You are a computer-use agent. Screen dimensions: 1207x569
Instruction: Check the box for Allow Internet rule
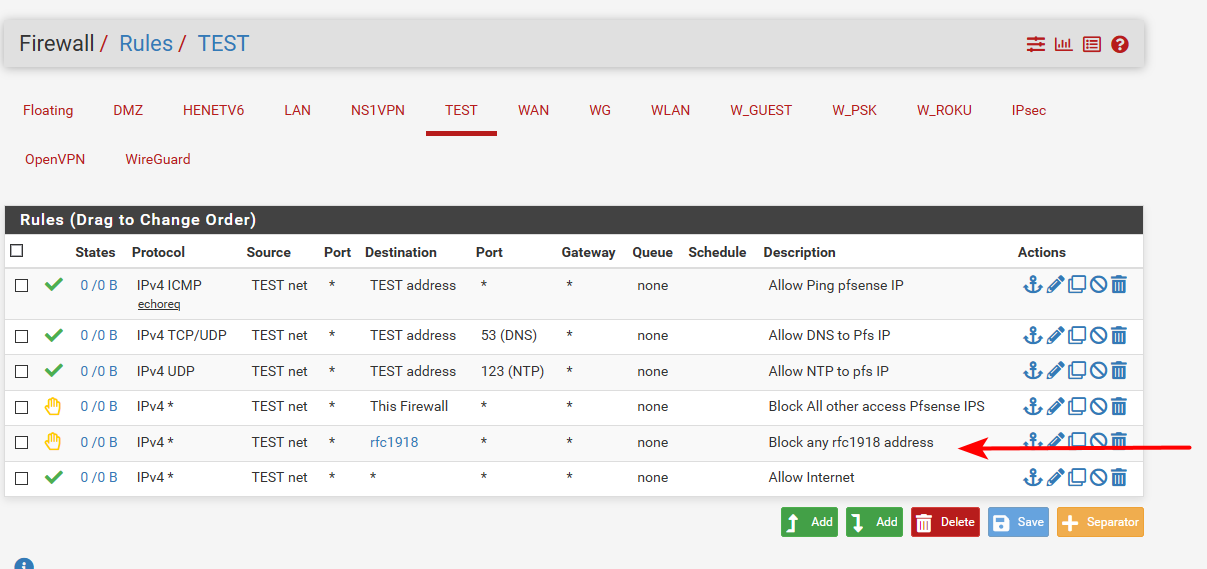click(21, 478)
